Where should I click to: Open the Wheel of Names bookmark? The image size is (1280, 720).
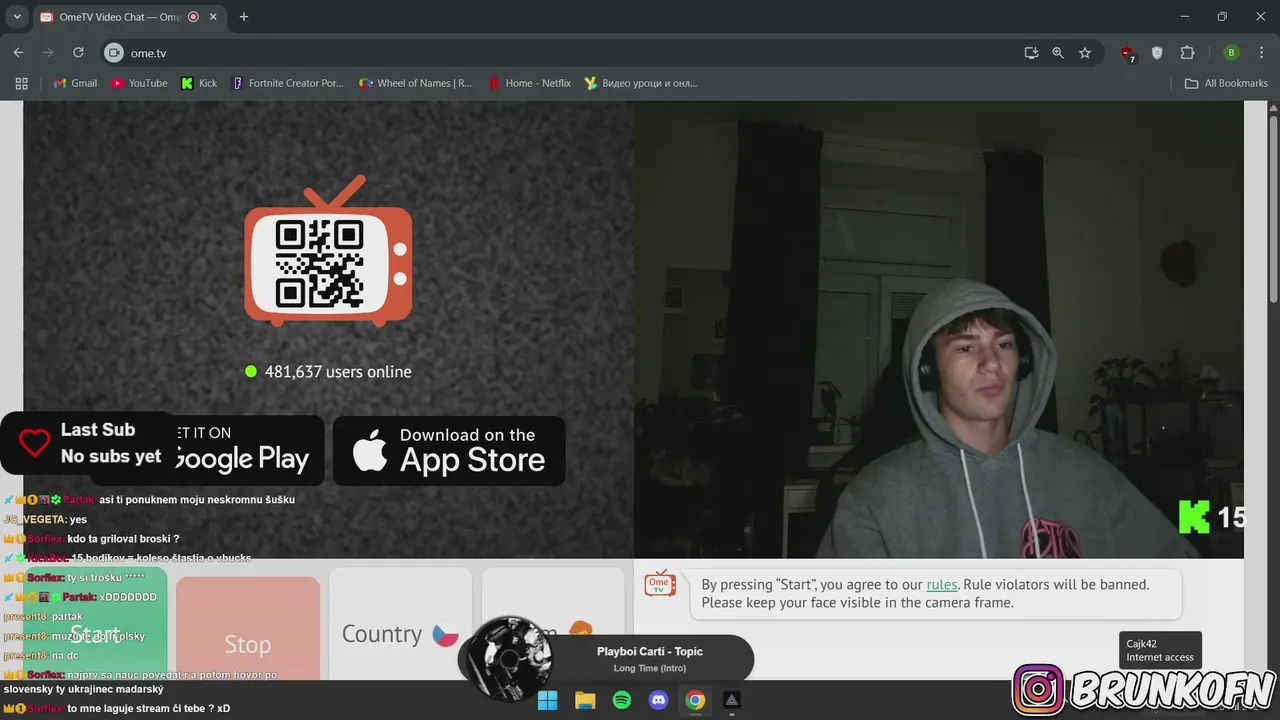[415, 83]
